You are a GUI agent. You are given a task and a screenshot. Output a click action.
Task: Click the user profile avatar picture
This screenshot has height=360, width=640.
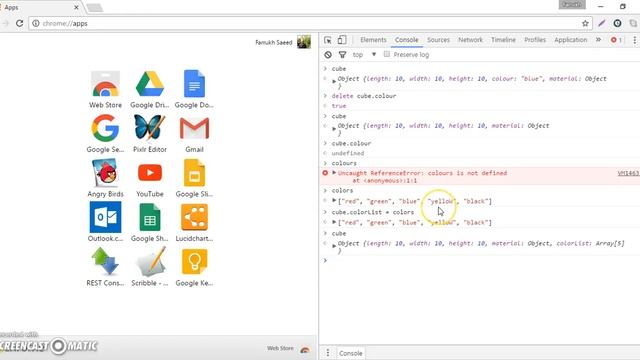click(304, 42)
